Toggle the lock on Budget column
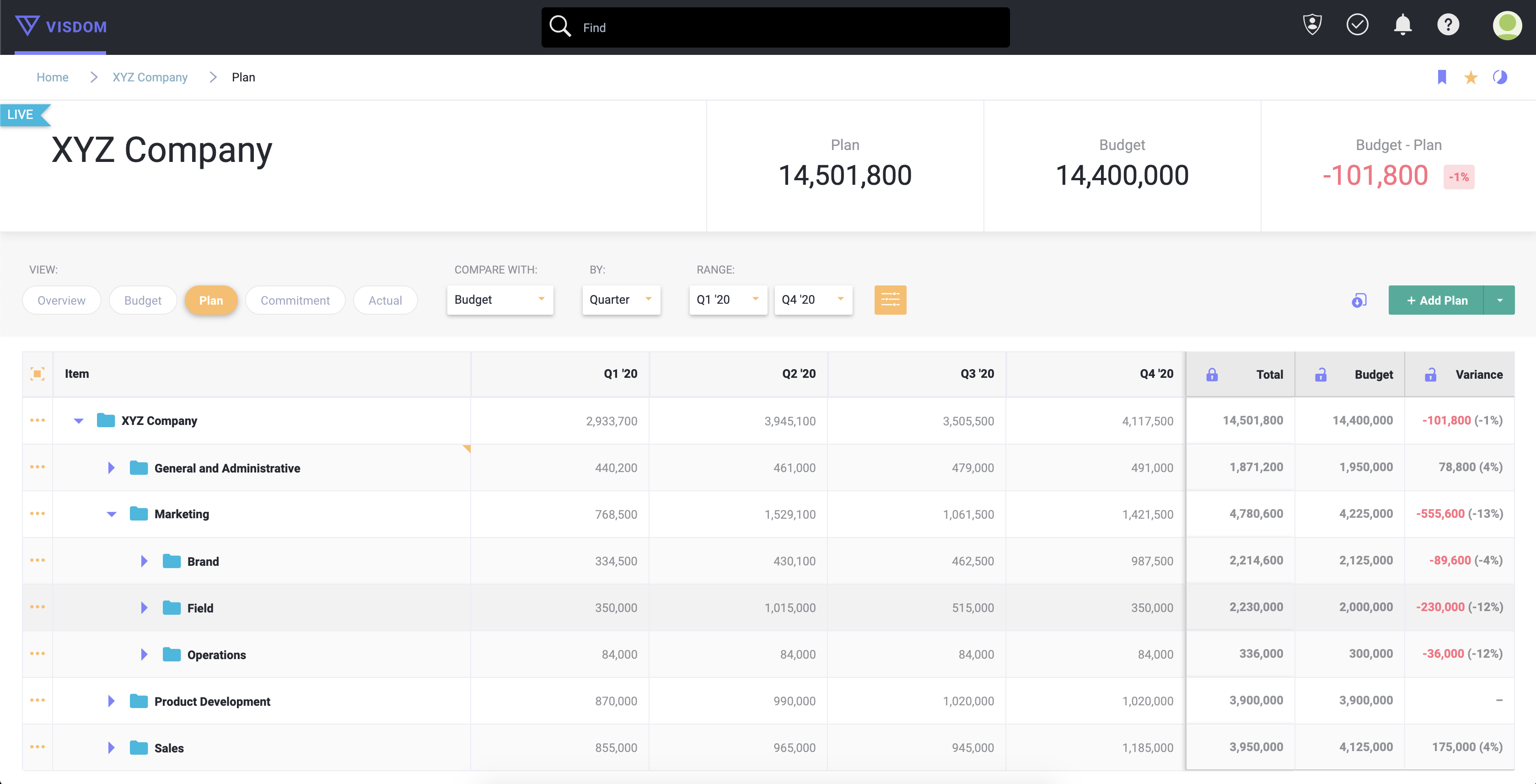This screenshot has height=784, width=1536. tap(1321, 375)
